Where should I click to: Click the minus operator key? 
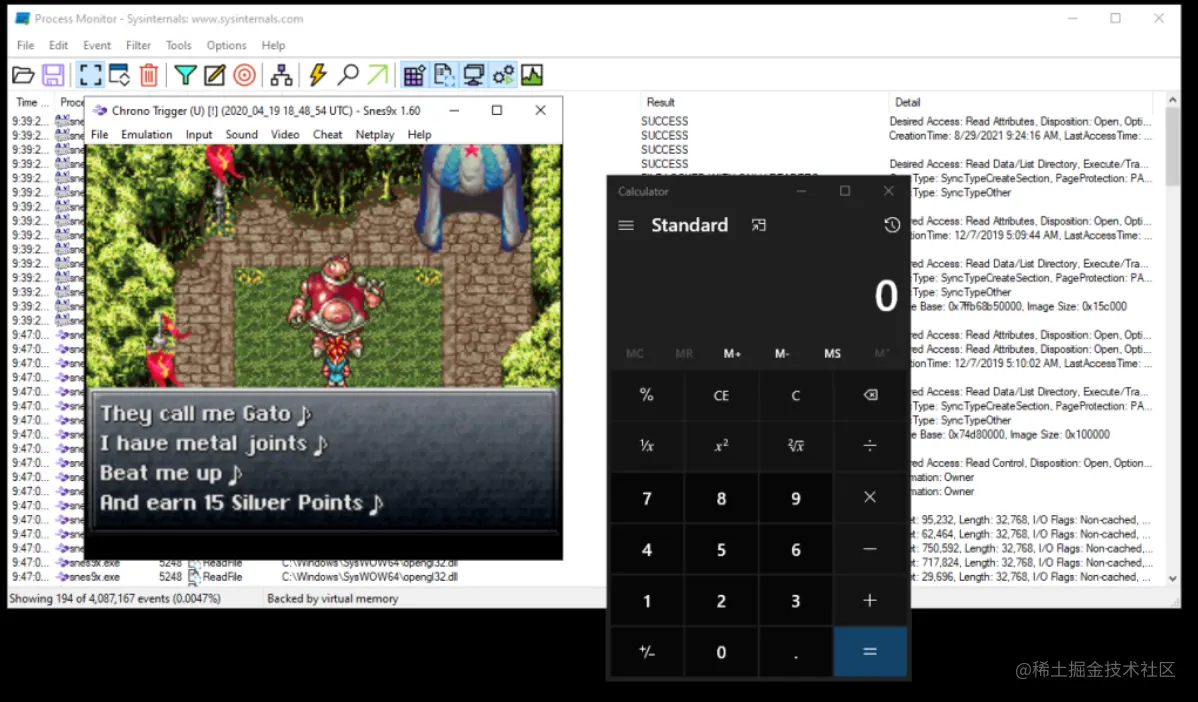click(869, 549)
